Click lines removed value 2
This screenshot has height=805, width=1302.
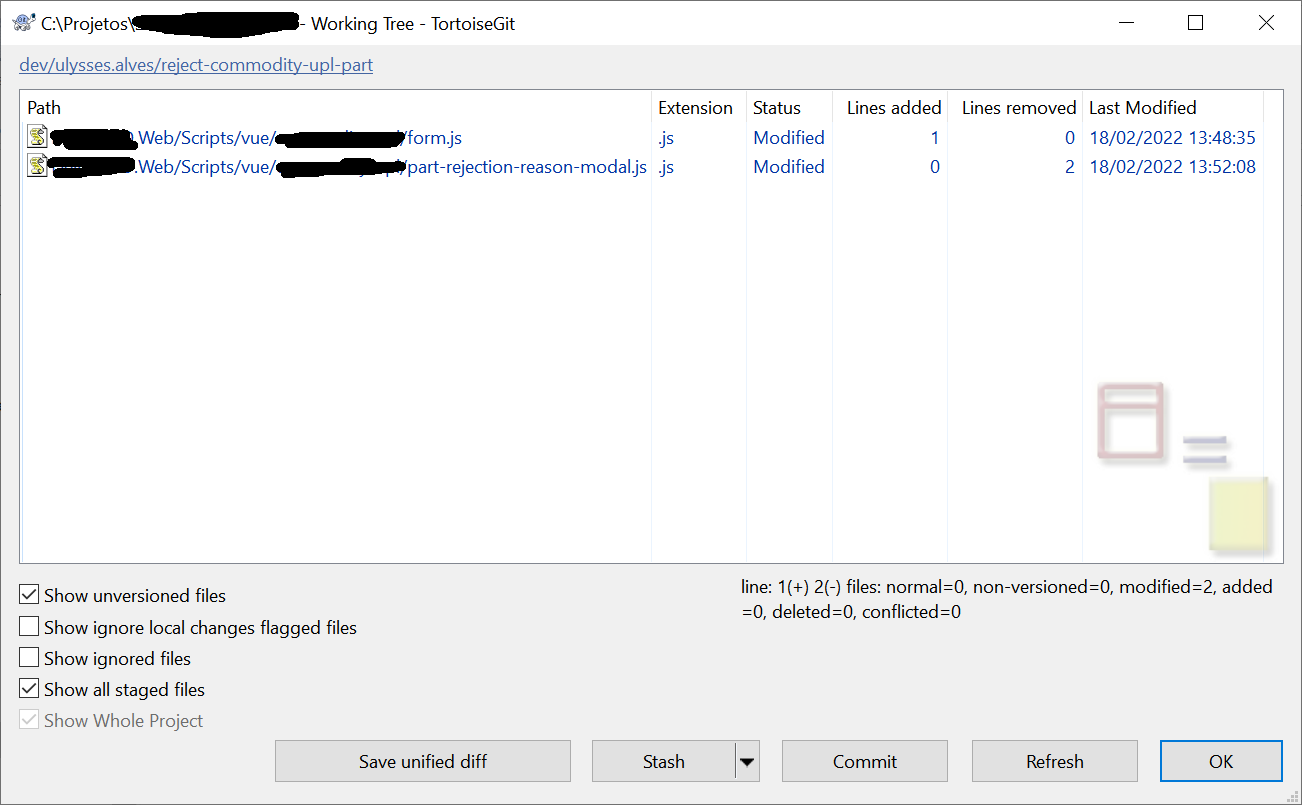tap(1069, 166)
